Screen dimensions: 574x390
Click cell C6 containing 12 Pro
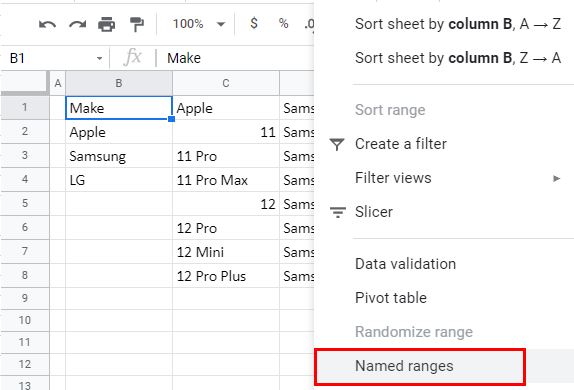[x=226, y=228]
